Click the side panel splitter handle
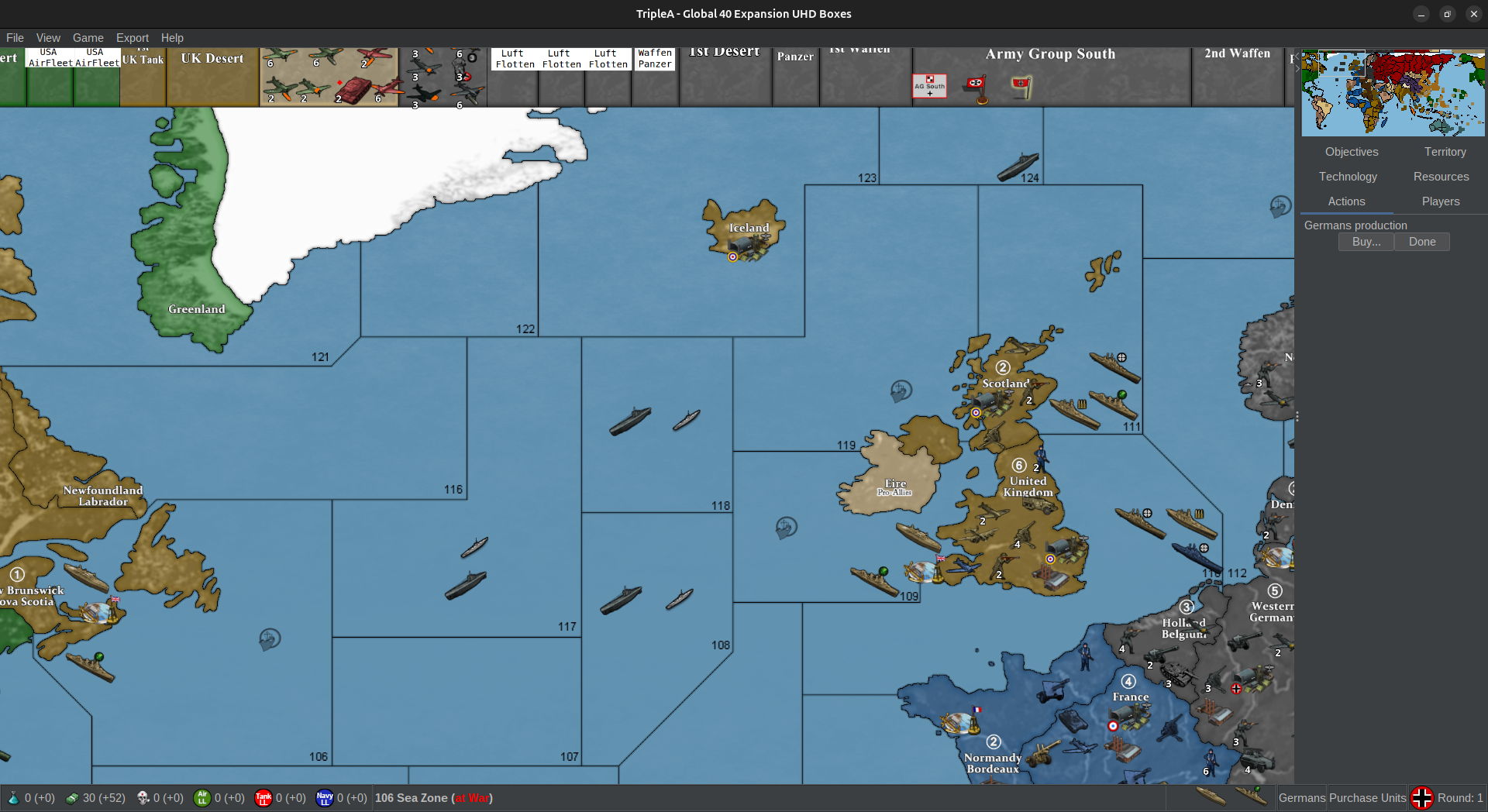The width and height of the screenshot is (1488, 812). point(1297,417)
